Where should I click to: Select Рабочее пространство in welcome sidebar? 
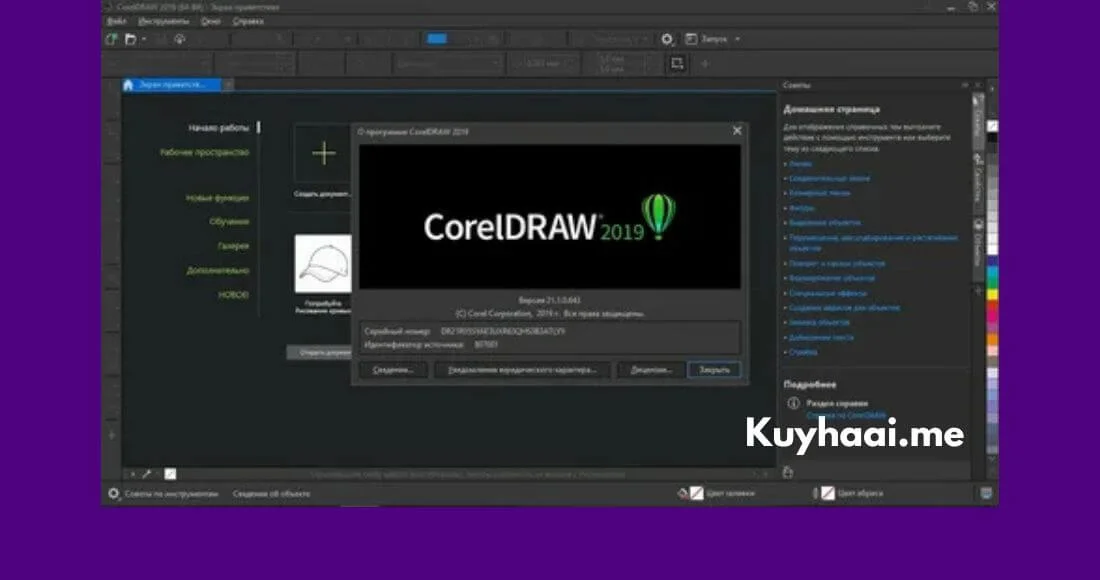204,152
